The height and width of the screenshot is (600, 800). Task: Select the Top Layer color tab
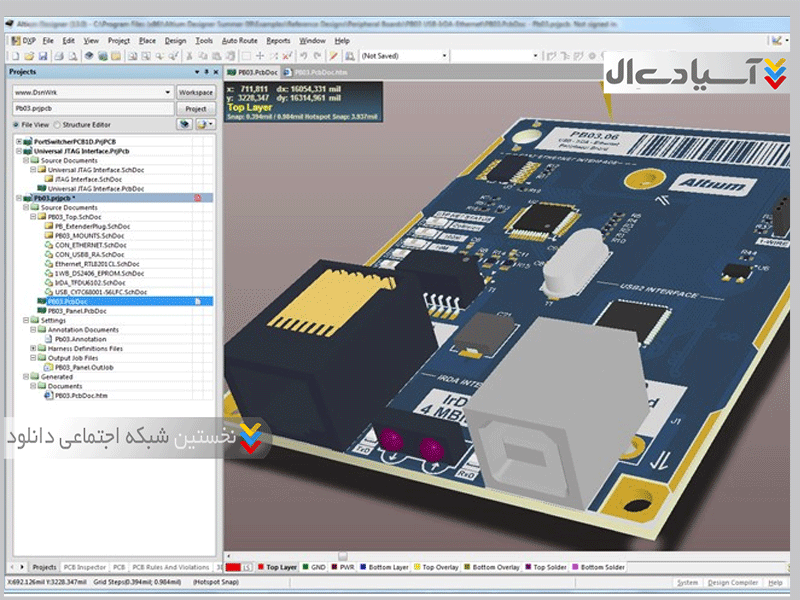tap(279, 567)
